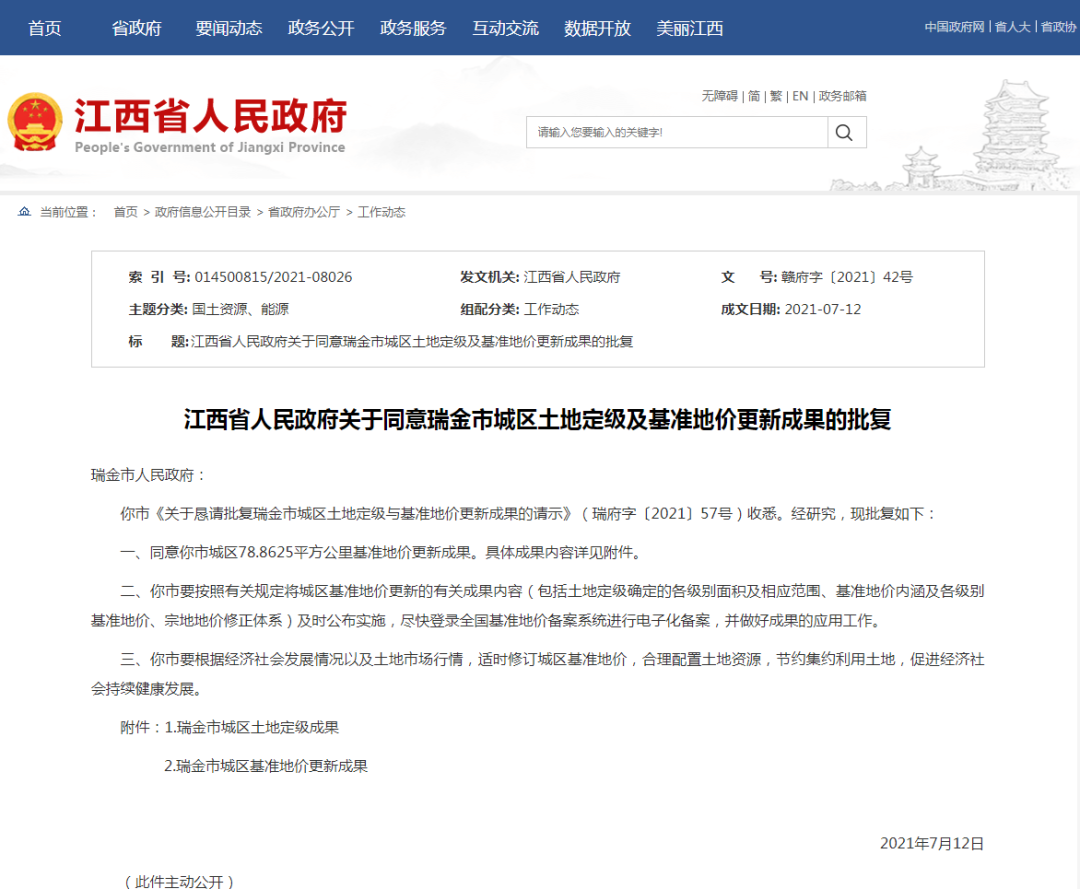Click the home icon in the breadcrumb
The image size is (1080, 889).
[24, 211]
